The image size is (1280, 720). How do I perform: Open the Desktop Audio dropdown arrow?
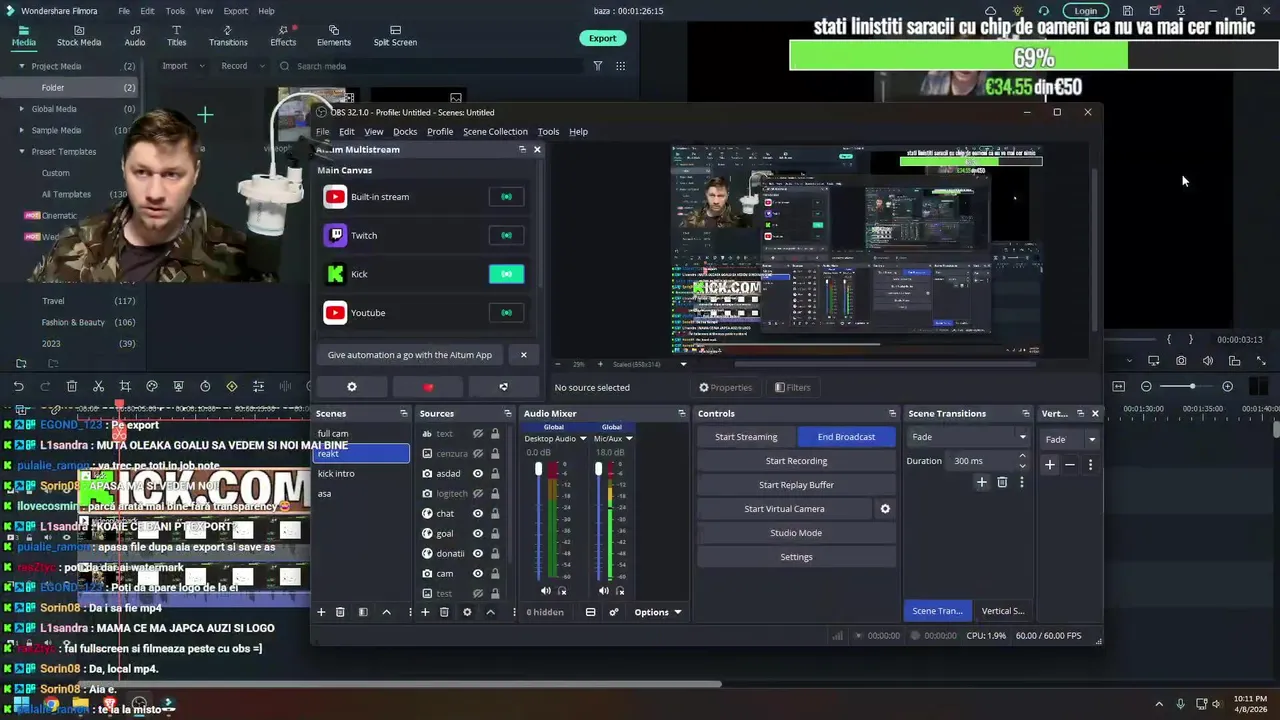point(583,438)
